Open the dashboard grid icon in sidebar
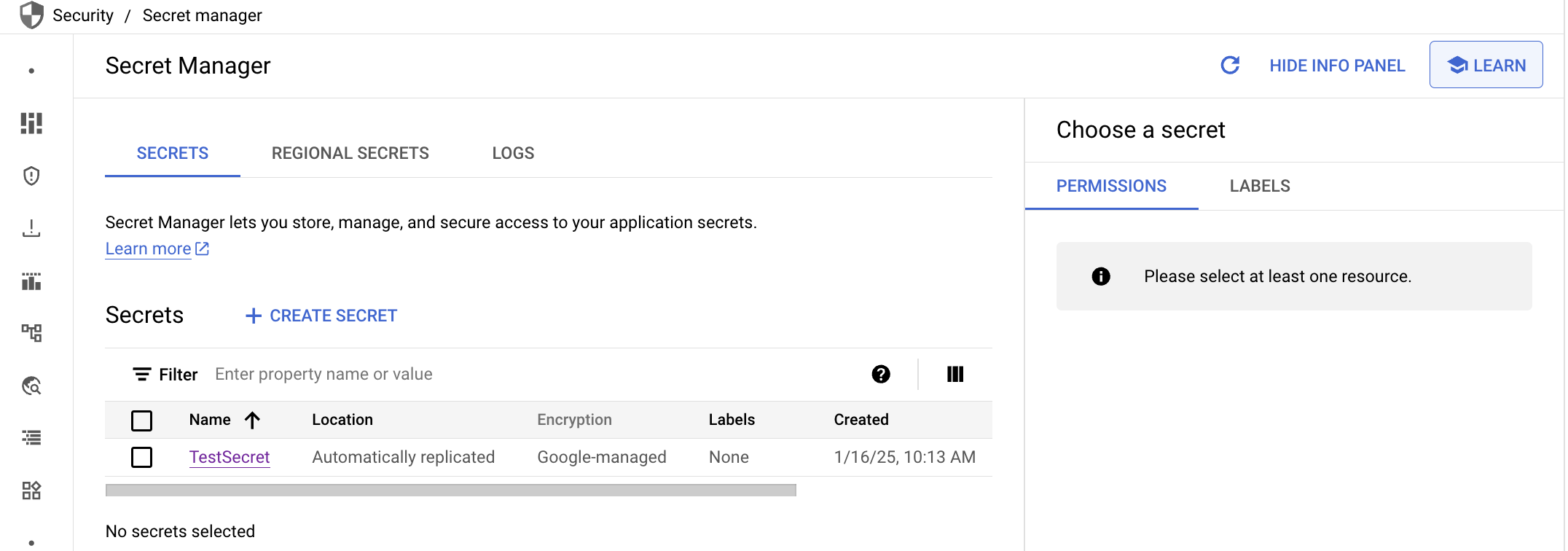This screenshot has width=1568, height=551. (31, 123)
